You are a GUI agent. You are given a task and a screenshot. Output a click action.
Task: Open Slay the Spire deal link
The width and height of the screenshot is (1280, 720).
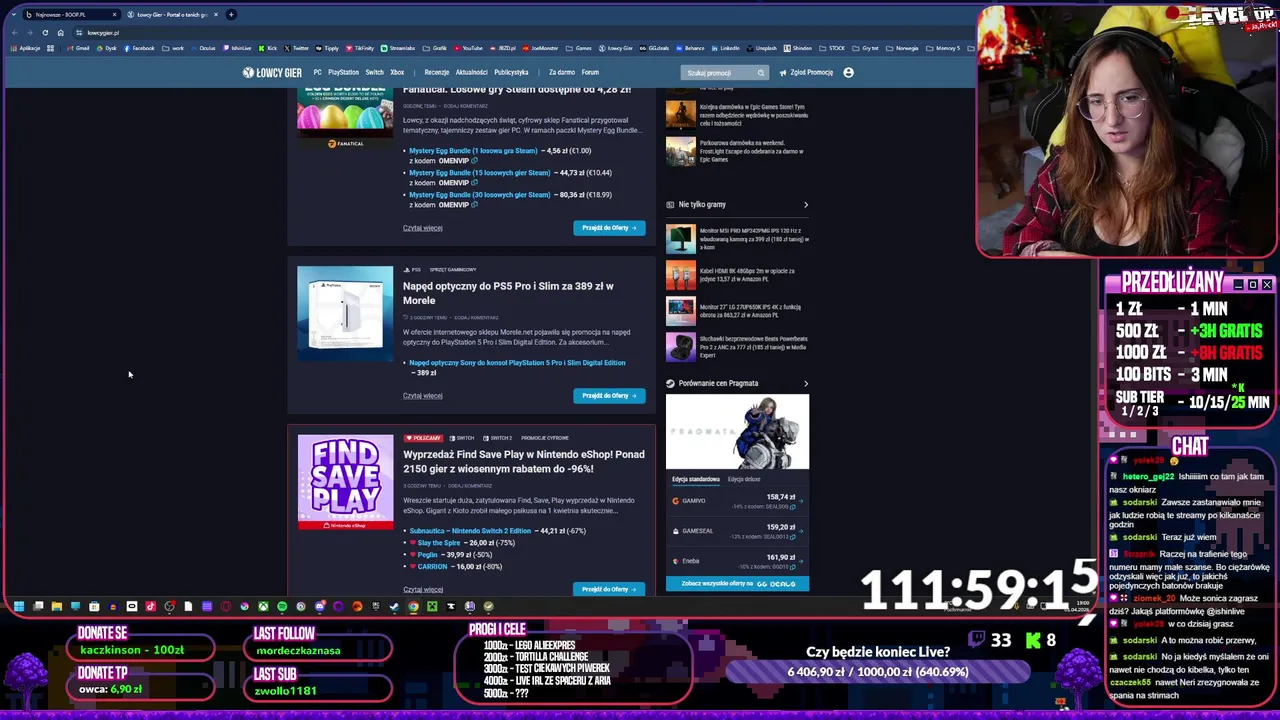[x=438, y=543]
